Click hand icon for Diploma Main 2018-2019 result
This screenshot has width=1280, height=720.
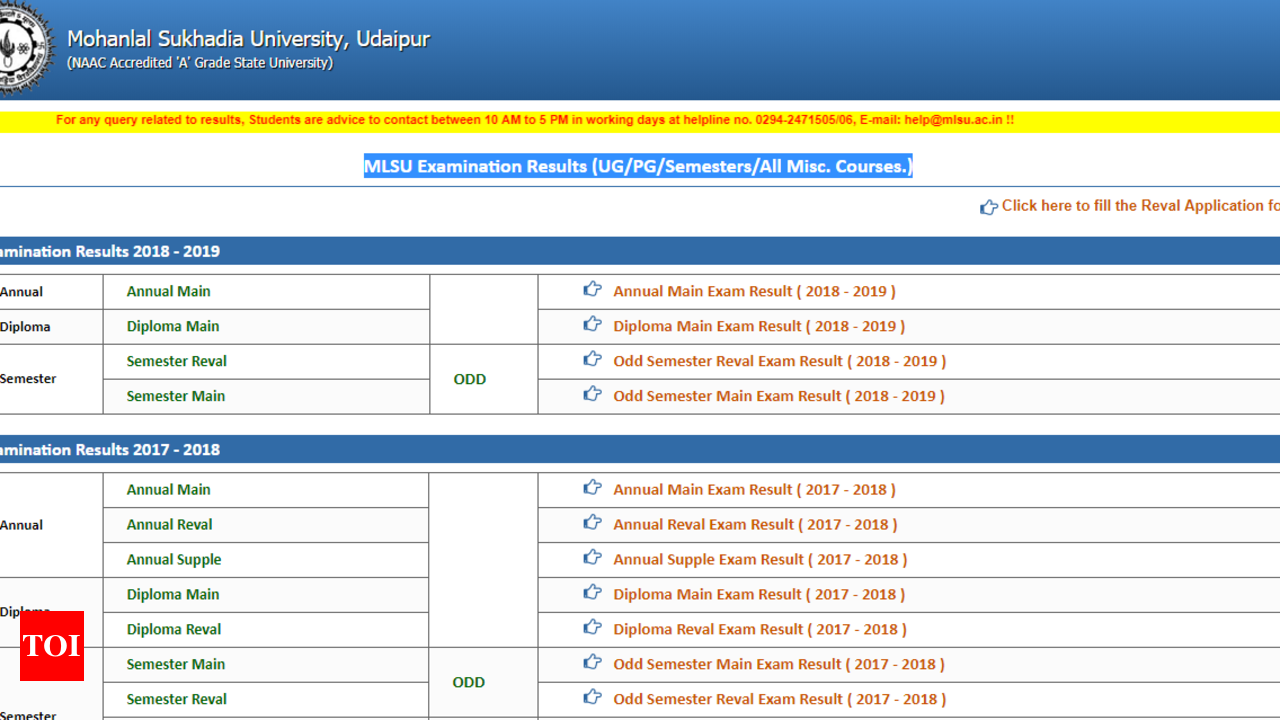point(593,325)
